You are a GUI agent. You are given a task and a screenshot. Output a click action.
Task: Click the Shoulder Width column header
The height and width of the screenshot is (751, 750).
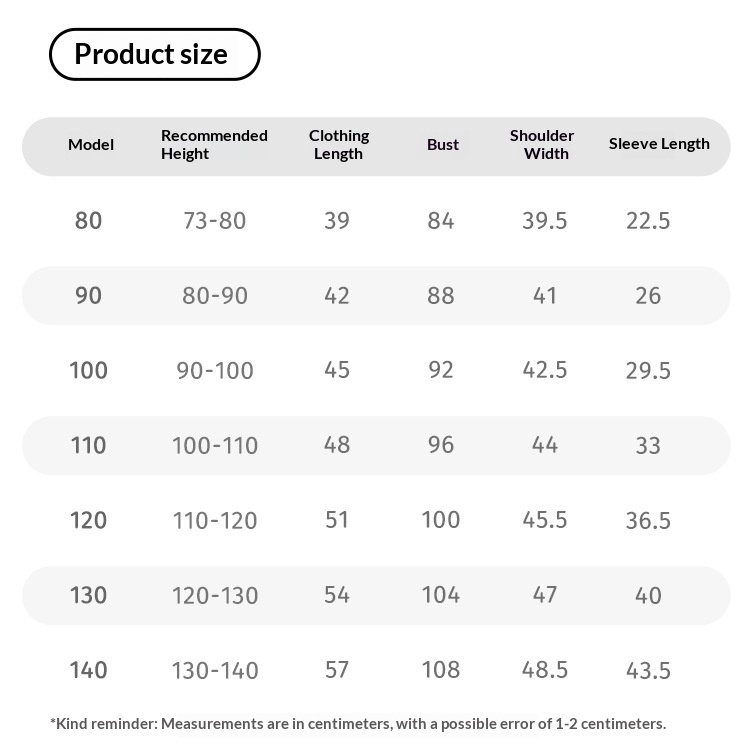pyautogui.click(x=542, y=145)
